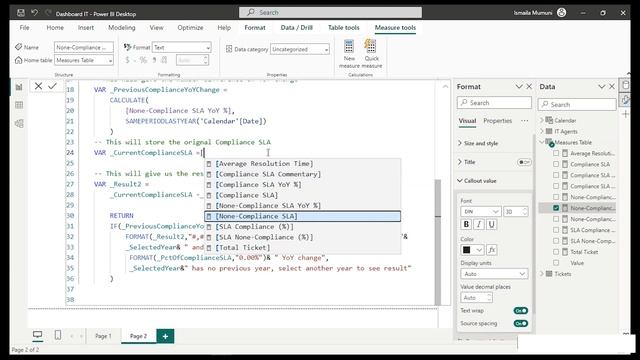Check the Value field checkbox
This screenshot has height=360, width=640.
click(x=556, y=263)
